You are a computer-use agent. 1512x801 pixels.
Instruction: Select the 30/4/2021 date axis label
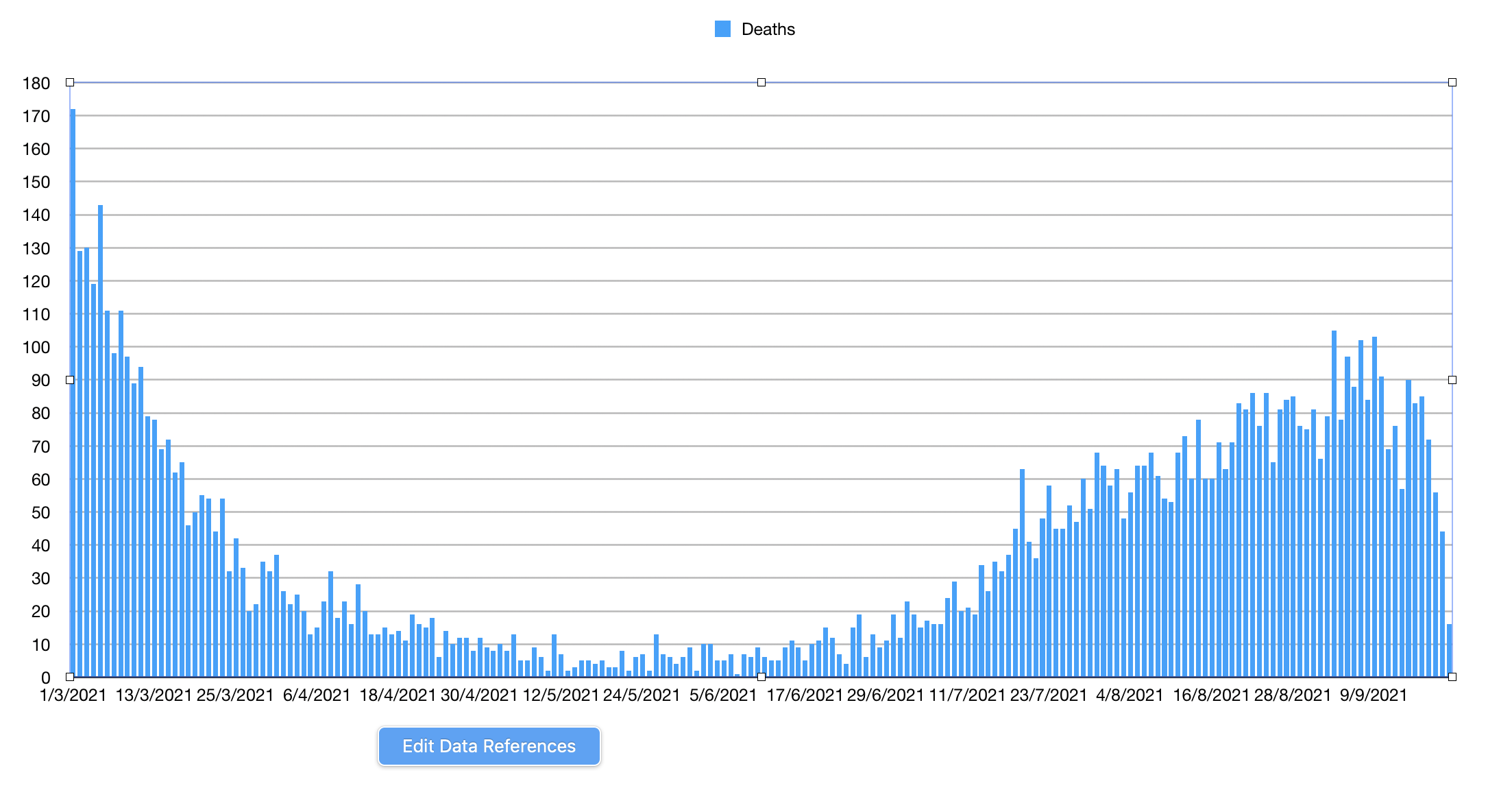[x=478, y=695]
